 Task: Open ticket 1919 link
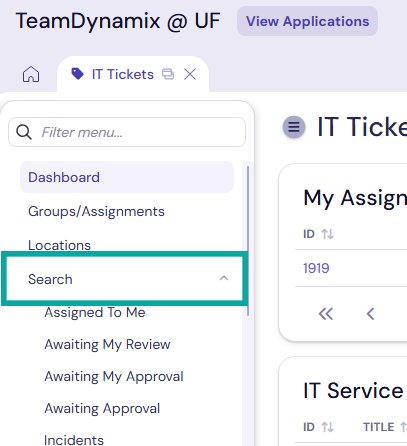coord(316,268)
